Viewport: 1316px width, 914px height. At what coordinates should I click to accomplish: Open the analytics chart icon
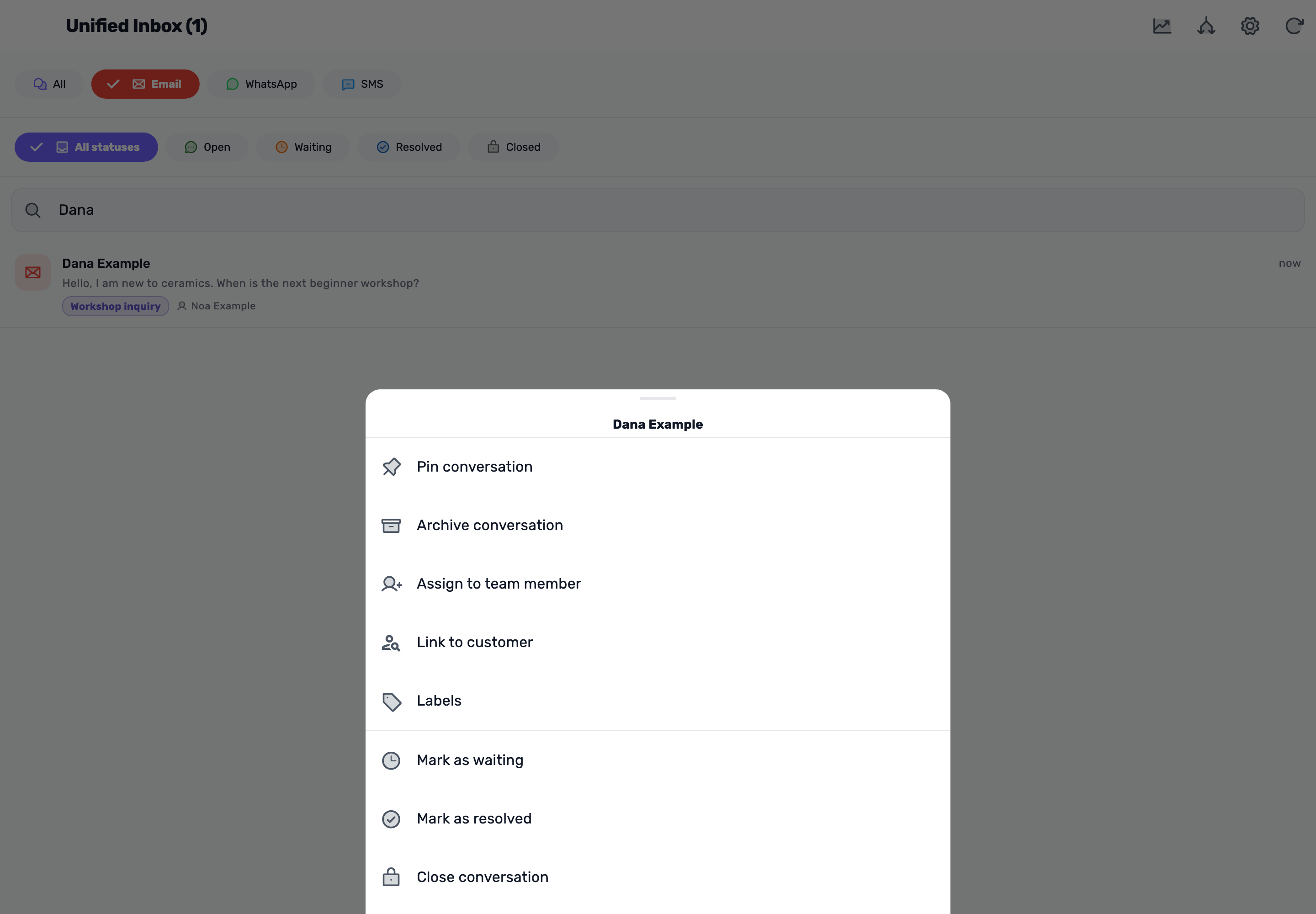1162,26
